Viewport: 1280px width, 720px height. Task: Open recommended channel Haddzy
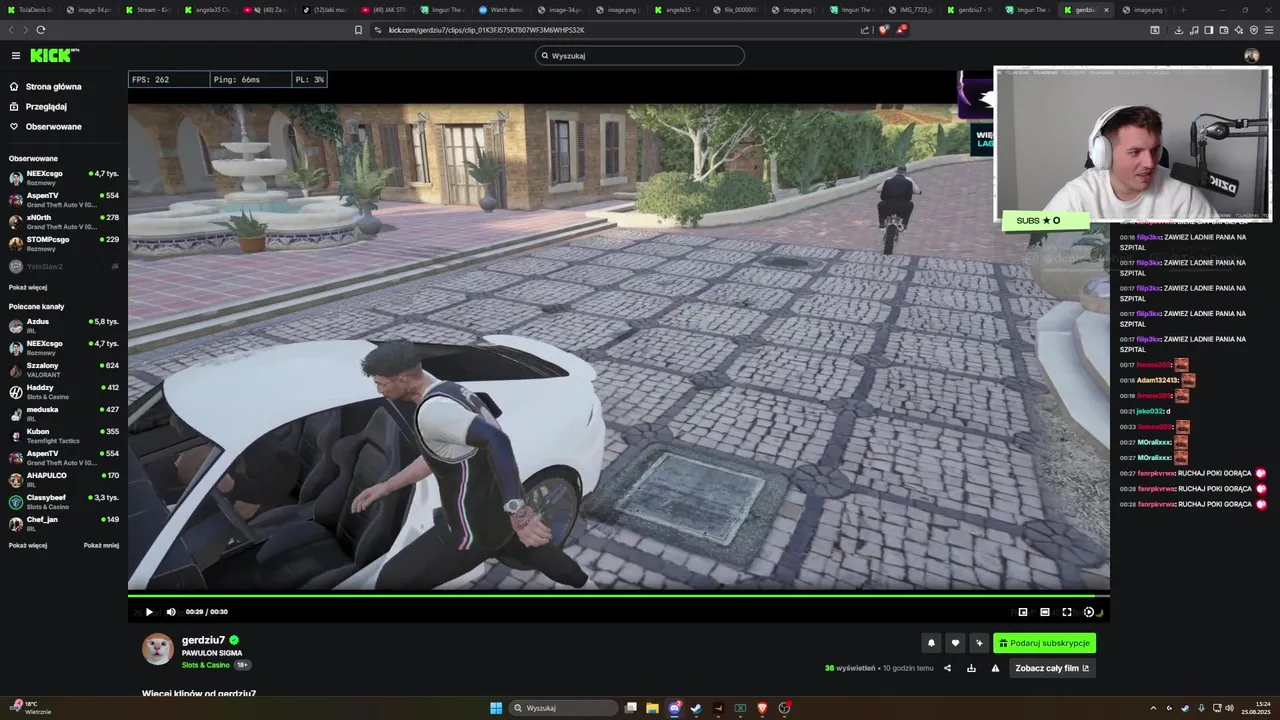tap(64, 392)
